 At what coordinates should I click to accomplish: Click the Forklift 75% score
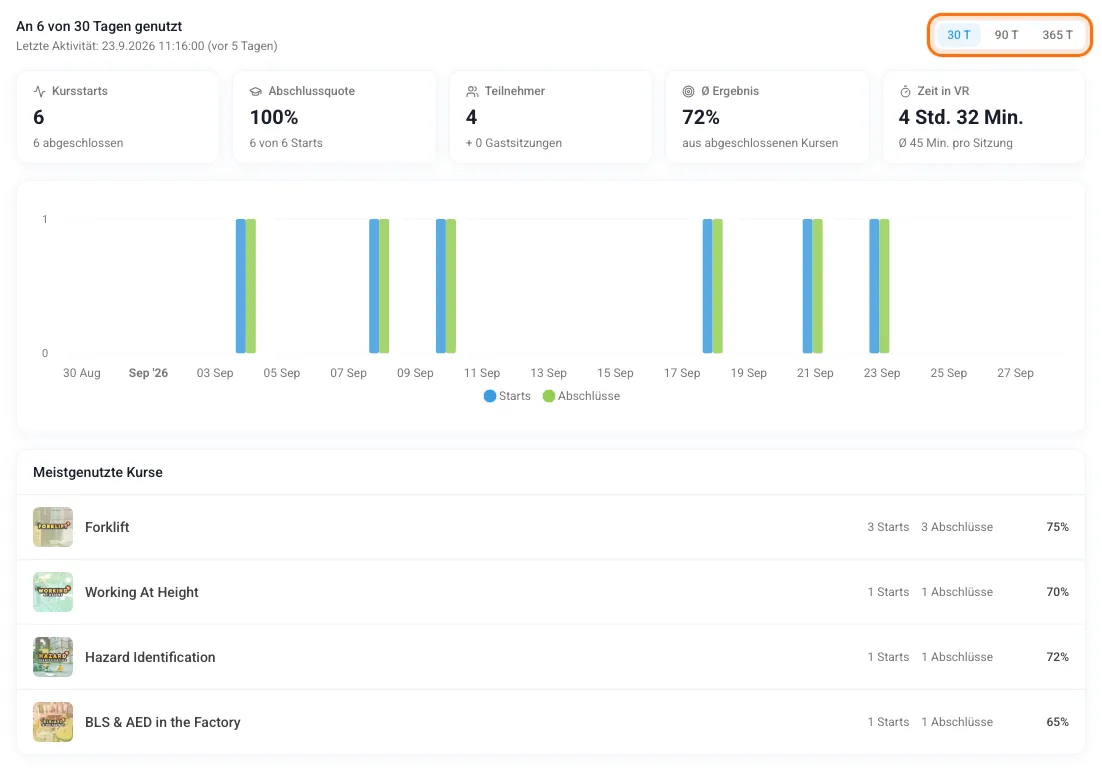[1057, 527]
